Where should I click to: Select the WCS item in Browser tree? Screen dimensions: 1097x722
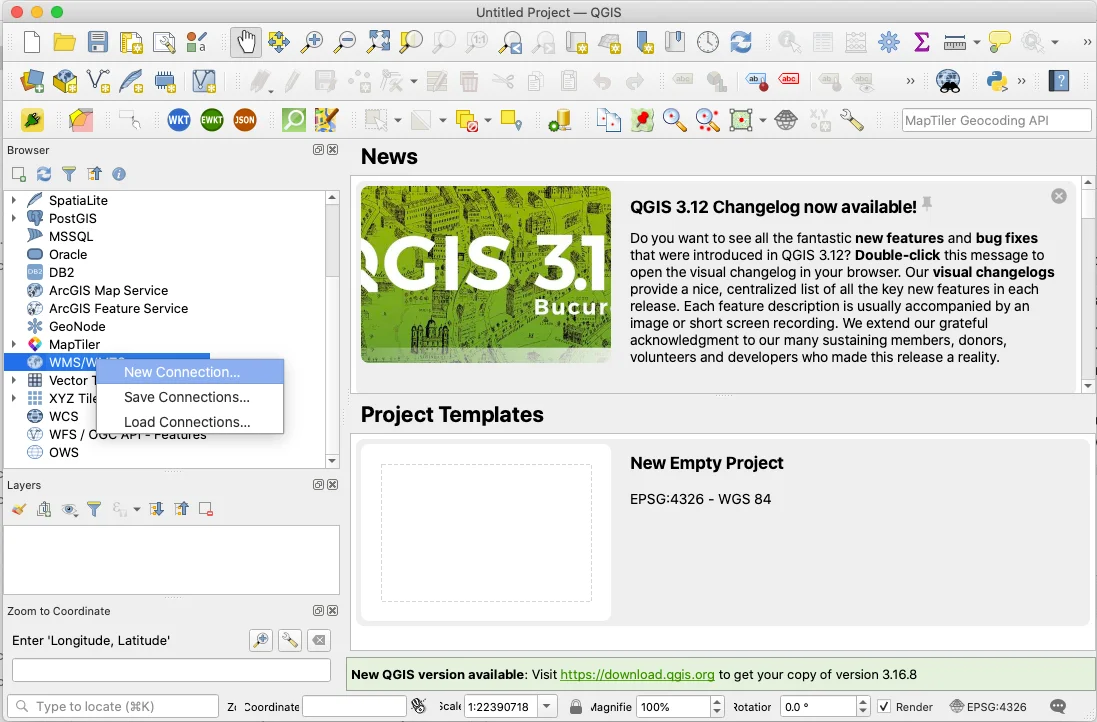click(x=64, y=416)
